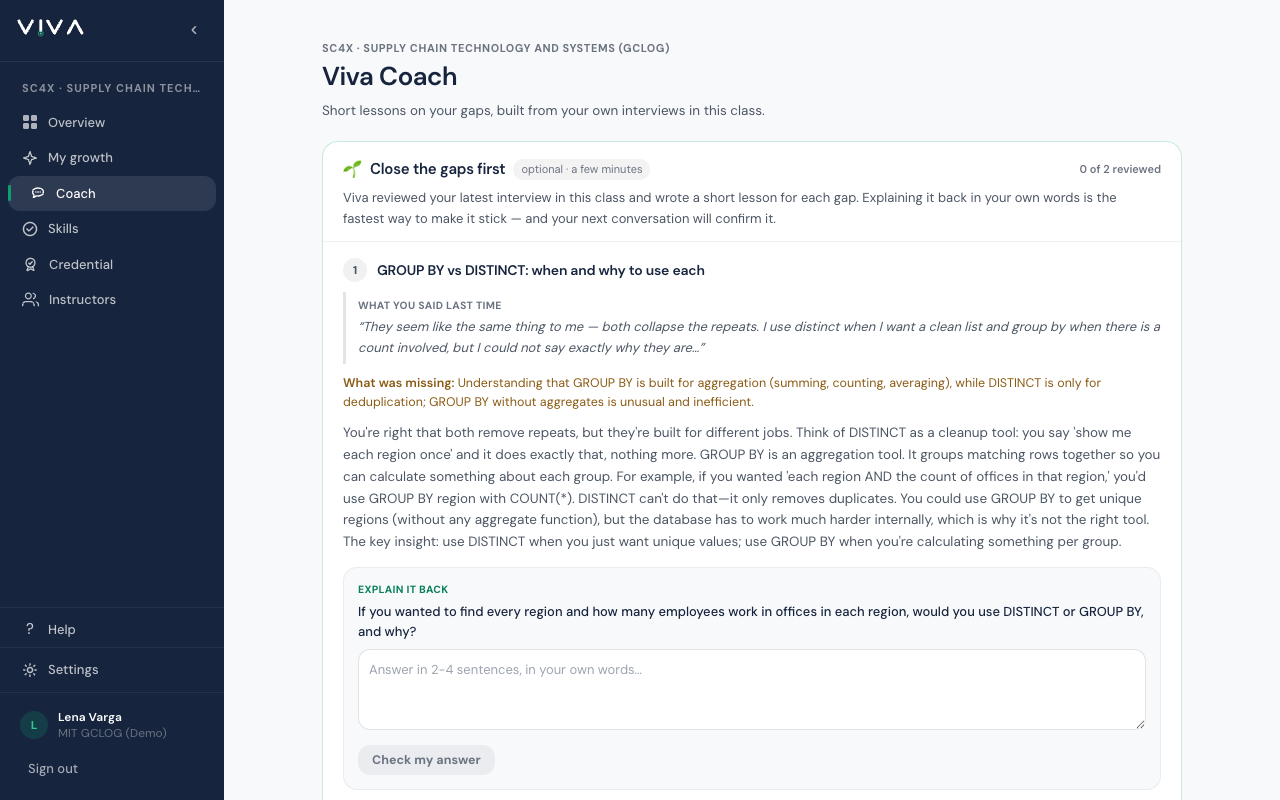
Task: Collapse the sidebar with the chevron arrow
Action: (x=194, y=30)
